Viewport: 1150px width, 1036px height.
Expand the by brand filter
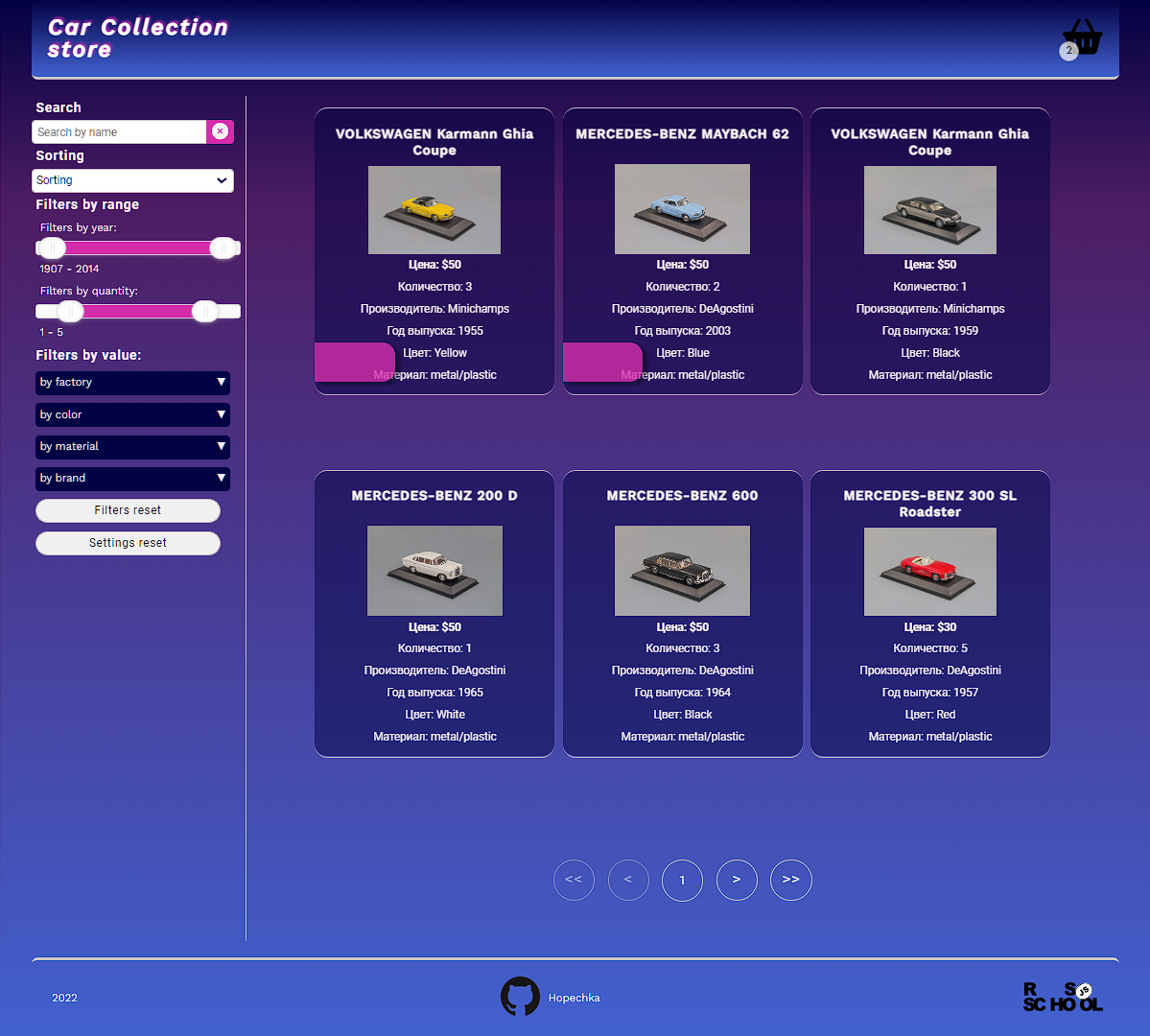click(132, 479)
